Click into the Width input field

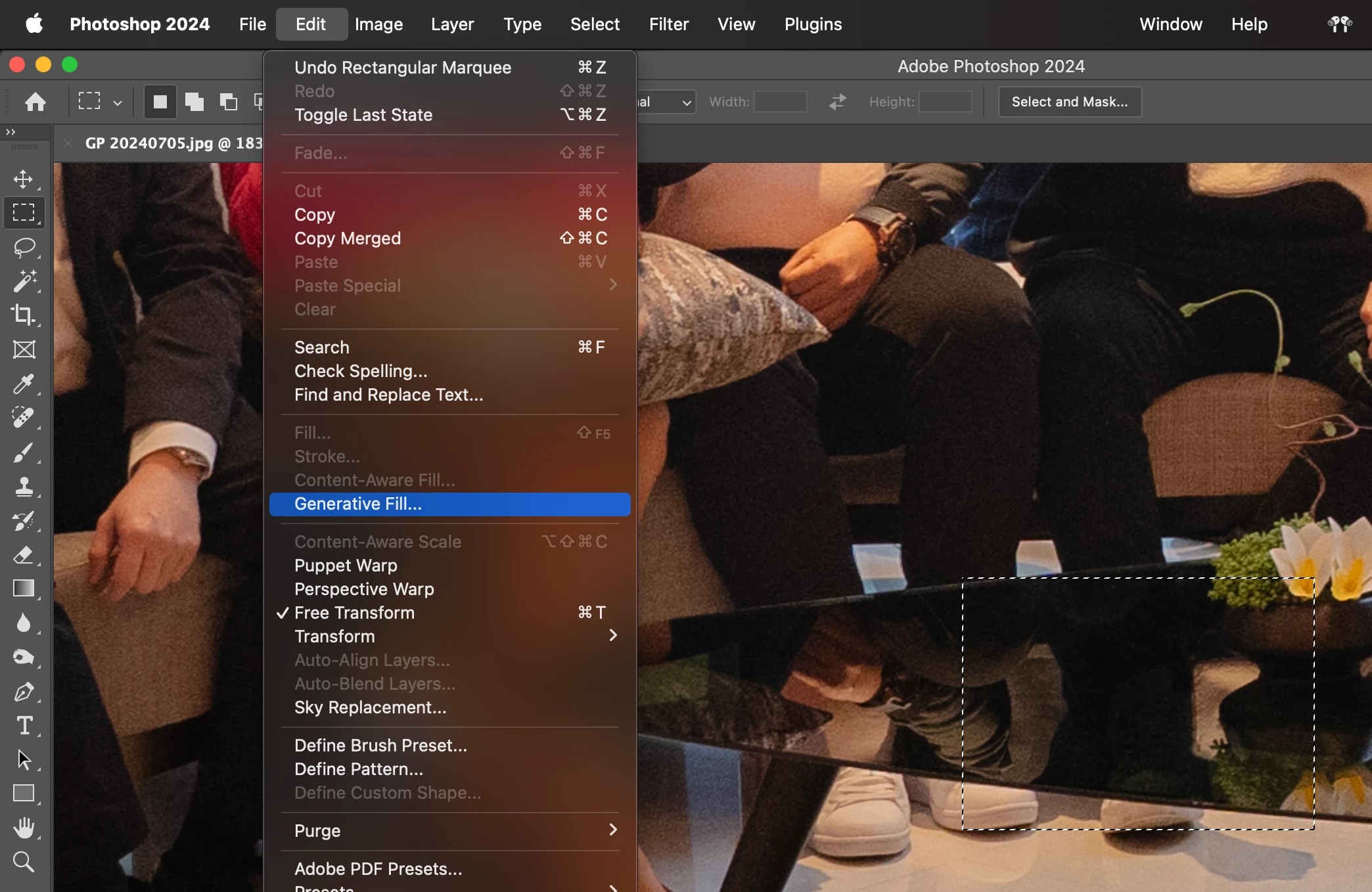(x=780, y=102)
